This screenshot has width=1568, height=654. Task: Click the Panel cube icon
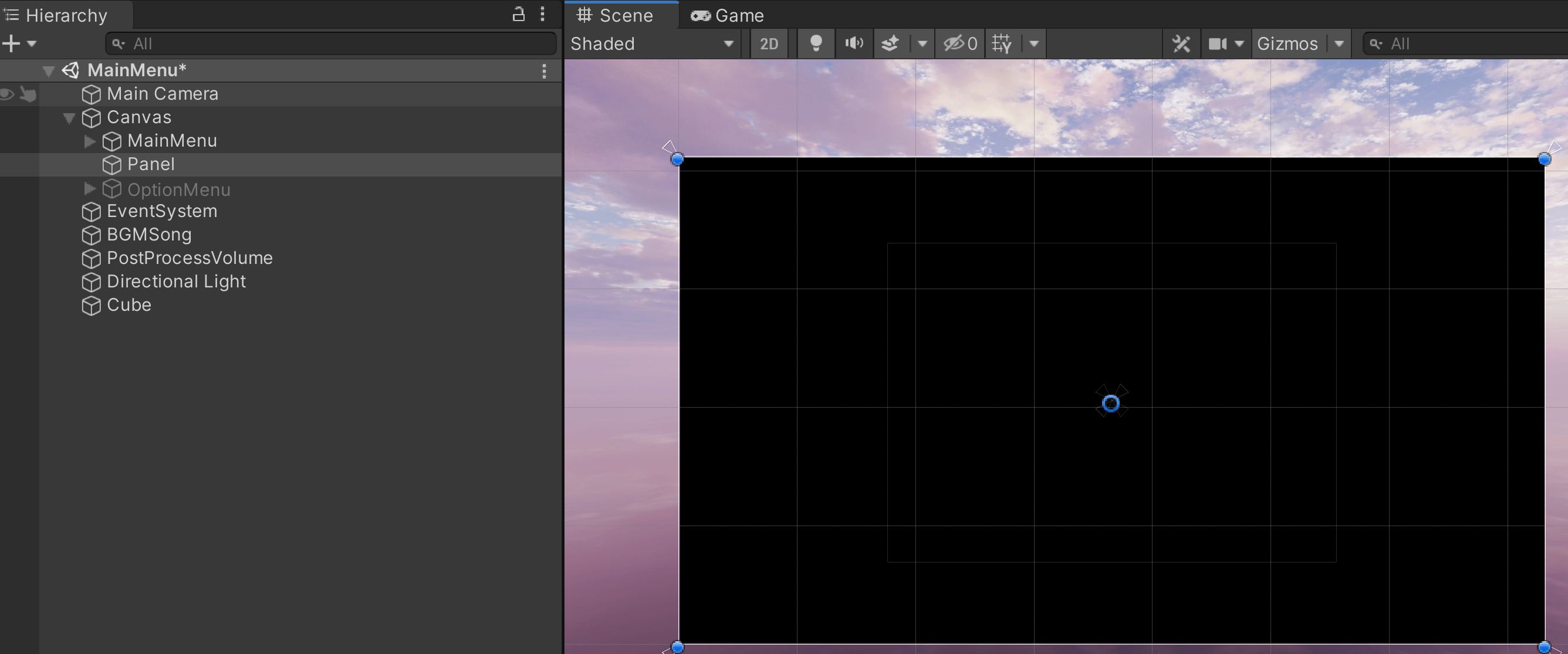[112, 165]
